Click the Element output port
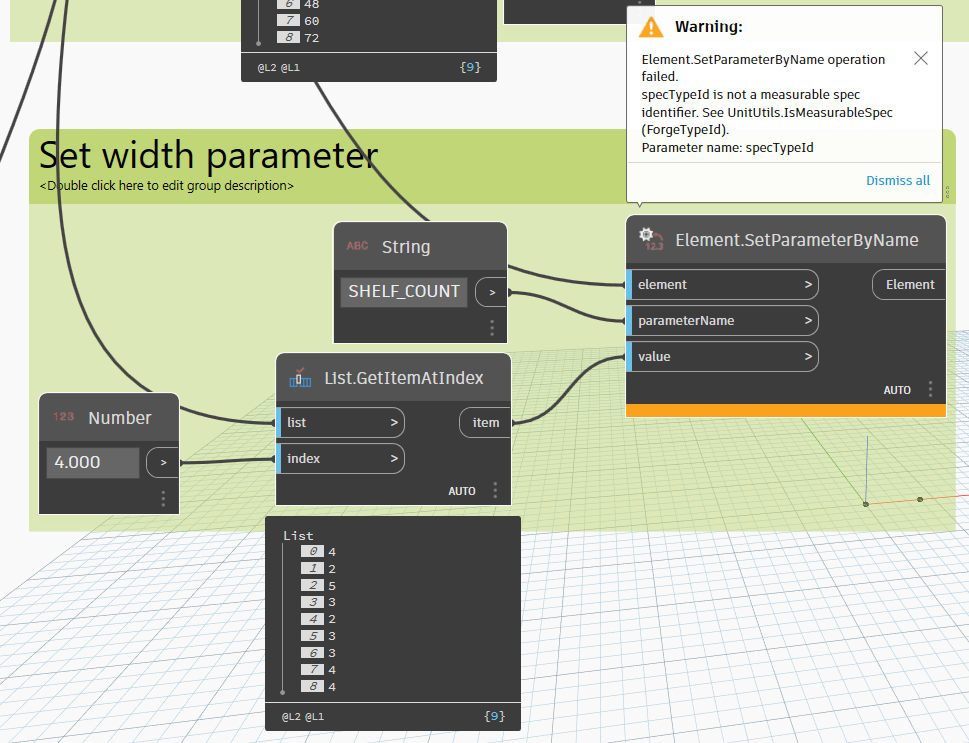969x743 pixels. pyautogui.click(x=909, y=284)
